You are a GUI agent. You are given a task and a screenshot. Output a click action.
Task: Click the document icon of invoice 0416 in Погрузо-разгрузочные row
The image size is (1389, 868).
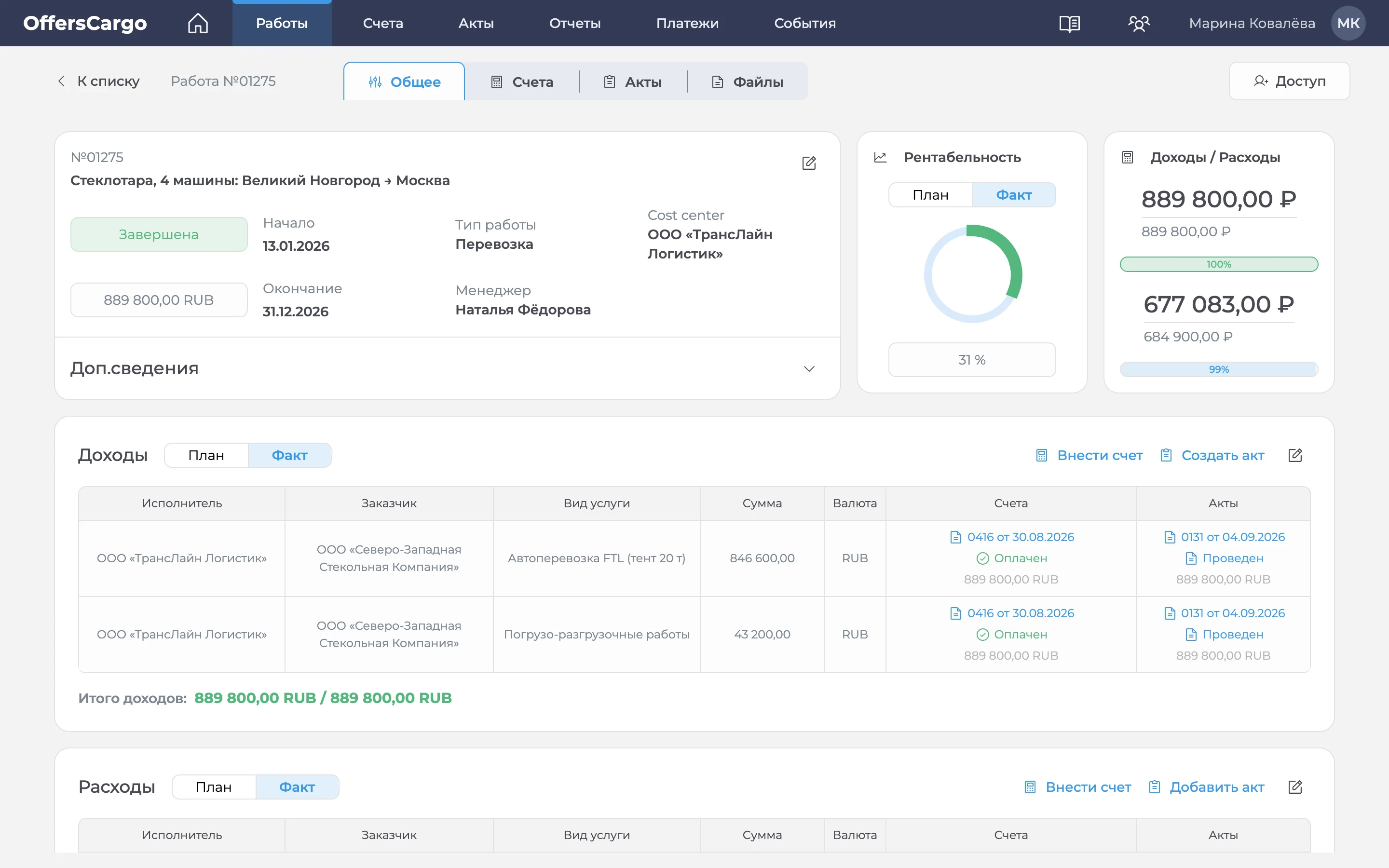pyautogui.click(x=955, y=614)
